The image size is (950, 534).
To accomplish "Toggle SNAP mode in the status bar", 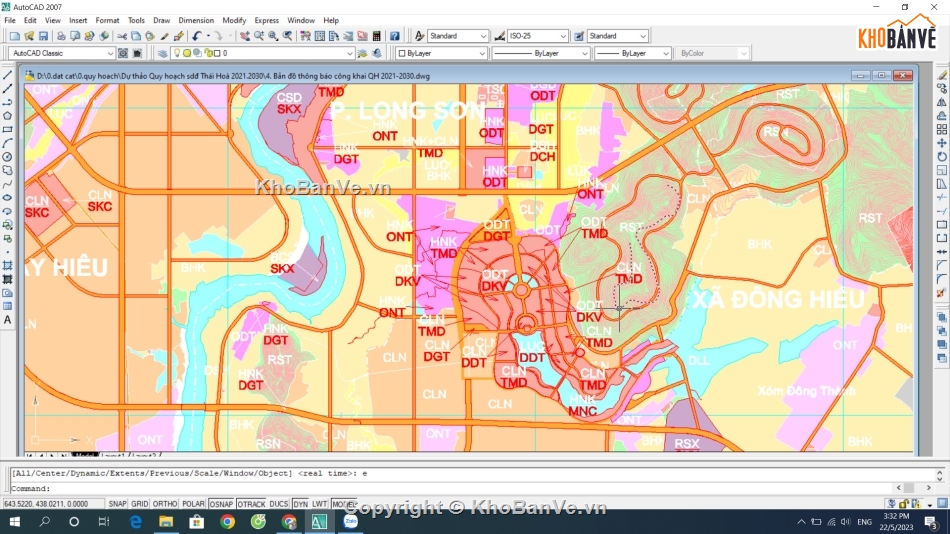I will (x=118, y=504).
